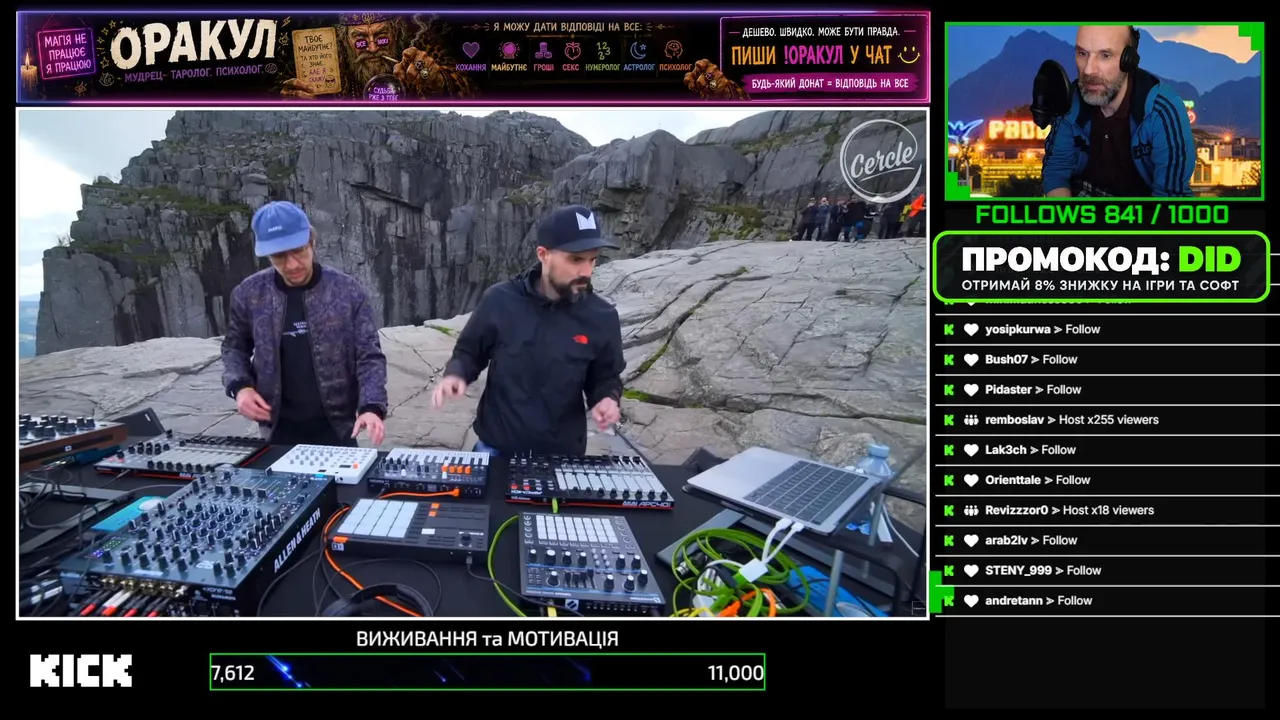Click the green Kick icon on arab2lv's row
The width and height of the screenshot is (1280, 720).
(x=947, y=540)
